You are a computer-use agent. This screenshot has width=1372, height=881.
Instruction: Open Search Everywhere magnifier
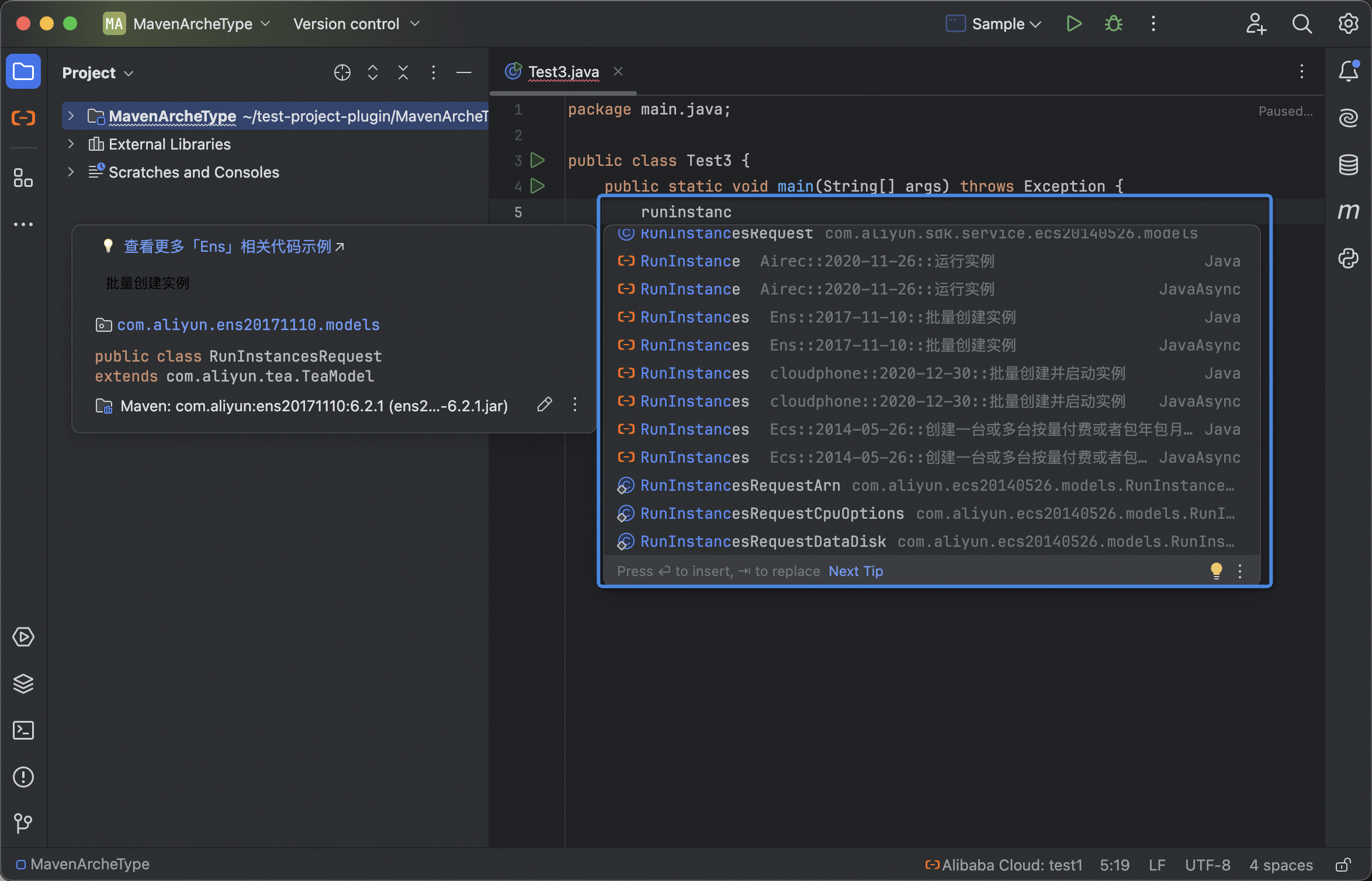click(1302, 23)
